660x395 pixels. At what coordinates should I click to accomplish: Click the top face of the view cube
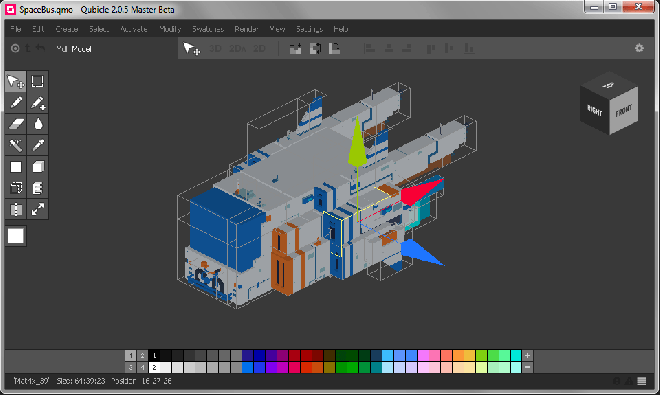point(609,85)
